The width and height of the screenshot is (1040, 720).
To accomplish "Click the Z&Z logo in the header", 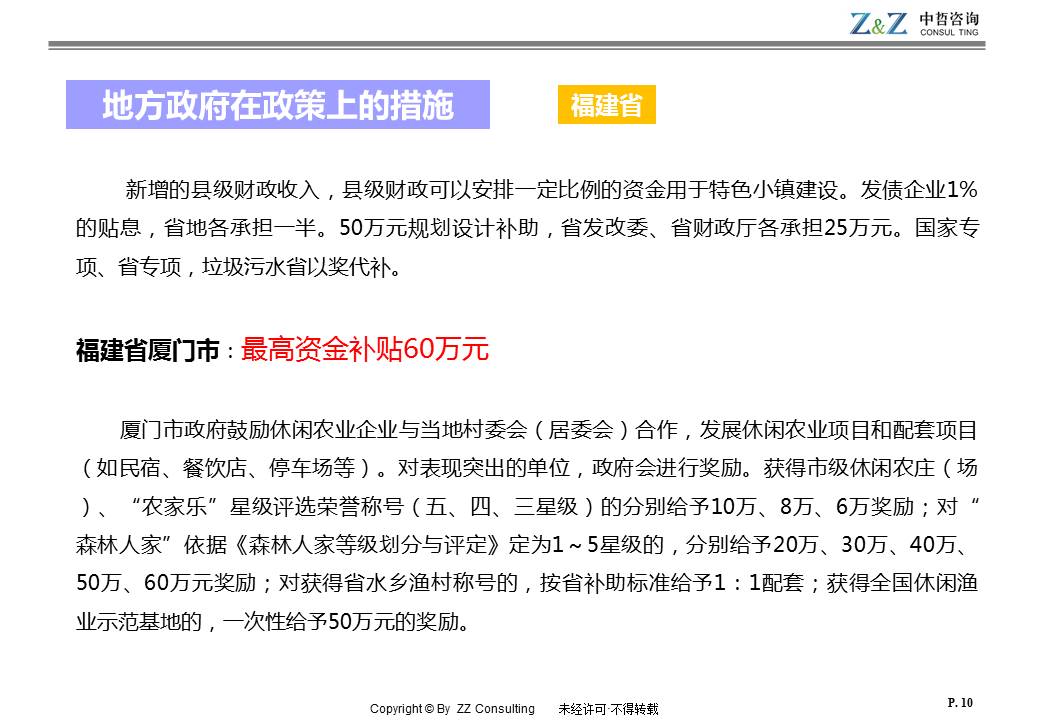I will tap(879, 23).
